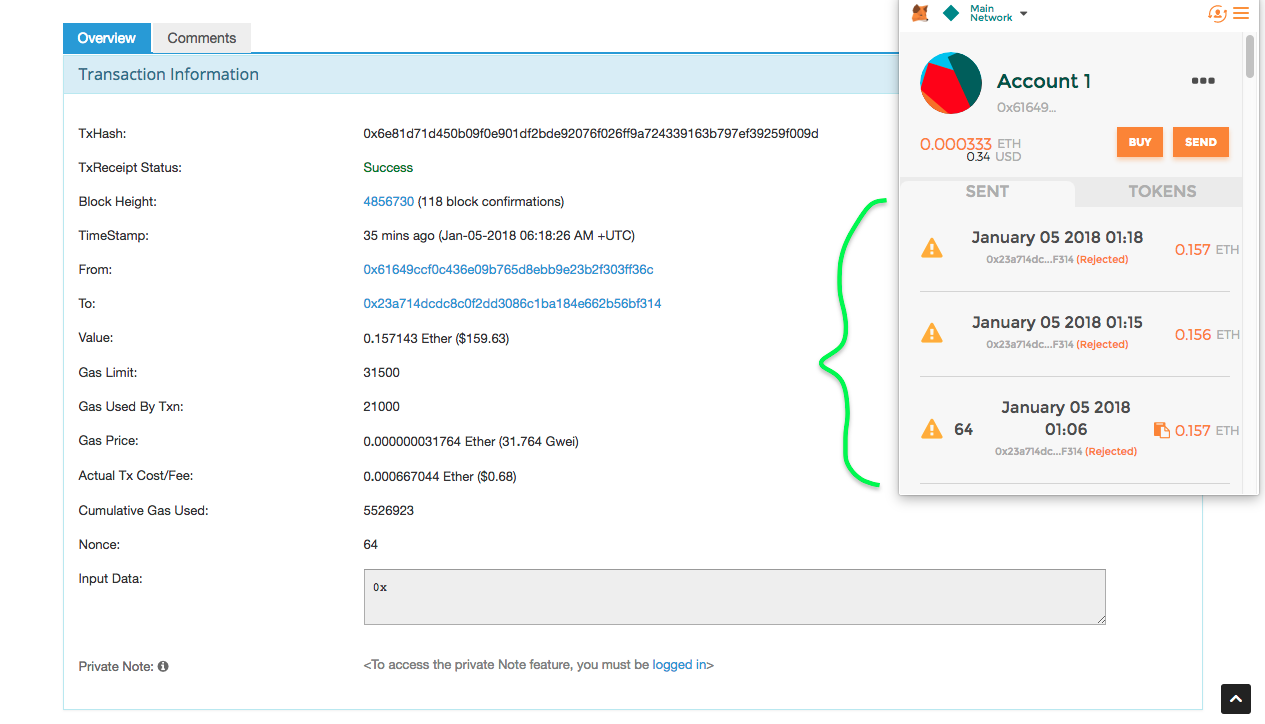Open account options via the three-dot icon
The image size is (1265, 724).
point(1202,80)
